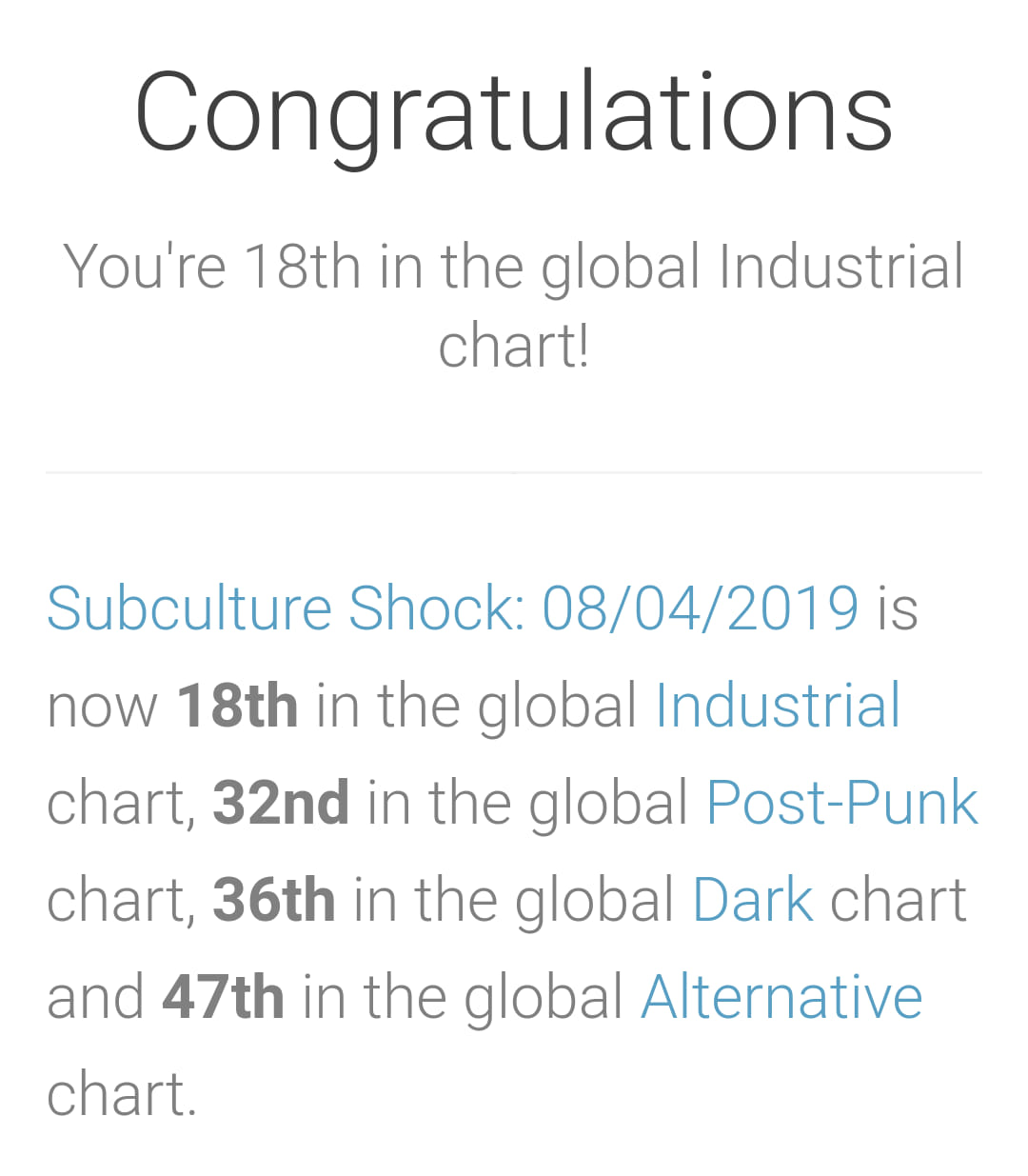Open the Dark chart link
Viewport: 1028px width, 1176px height.
click(x=753, y=900)
